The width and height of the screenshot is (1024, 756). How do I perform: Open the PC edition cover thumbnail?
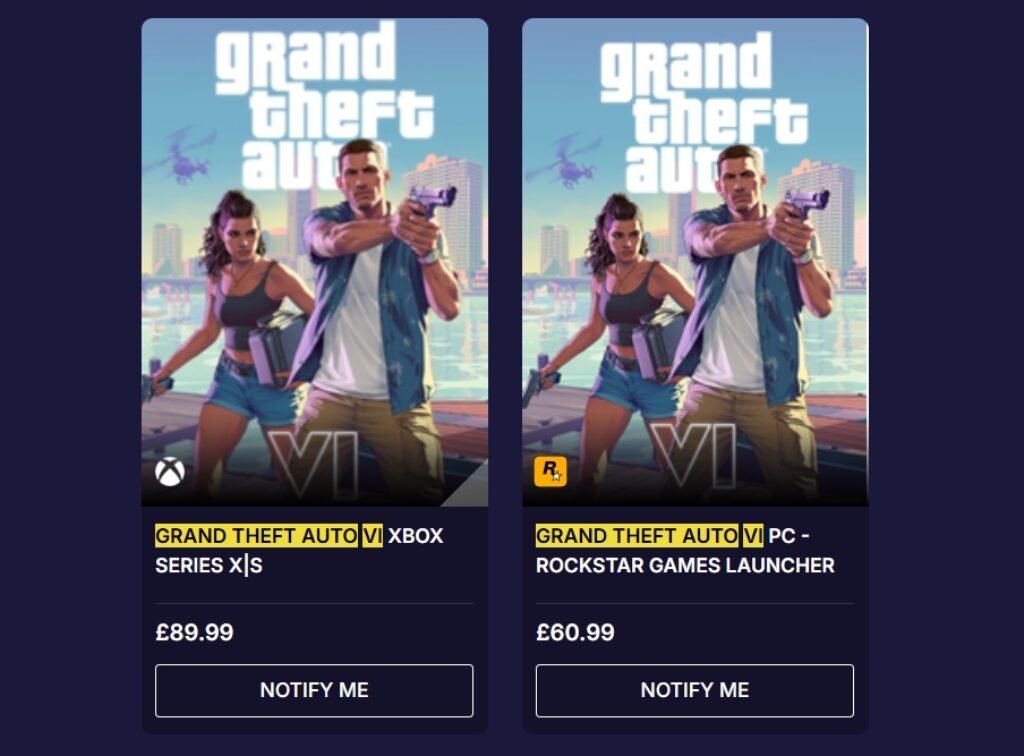pos(696,262)
